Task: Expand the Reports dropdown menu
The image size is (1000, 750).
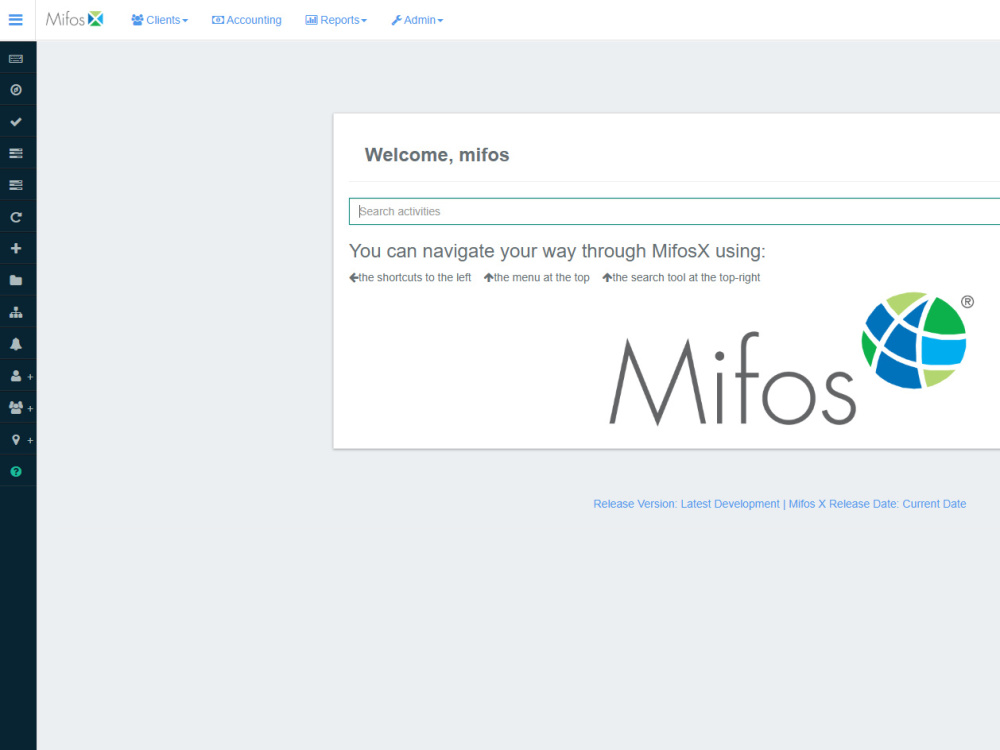Action: [336, 20]
